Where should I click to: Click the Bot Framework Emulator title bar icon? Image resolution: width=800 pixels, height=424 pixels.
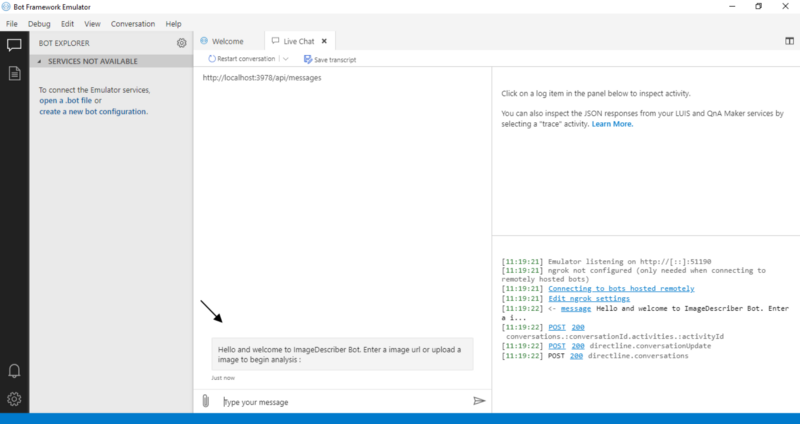(x=6, y=7)
